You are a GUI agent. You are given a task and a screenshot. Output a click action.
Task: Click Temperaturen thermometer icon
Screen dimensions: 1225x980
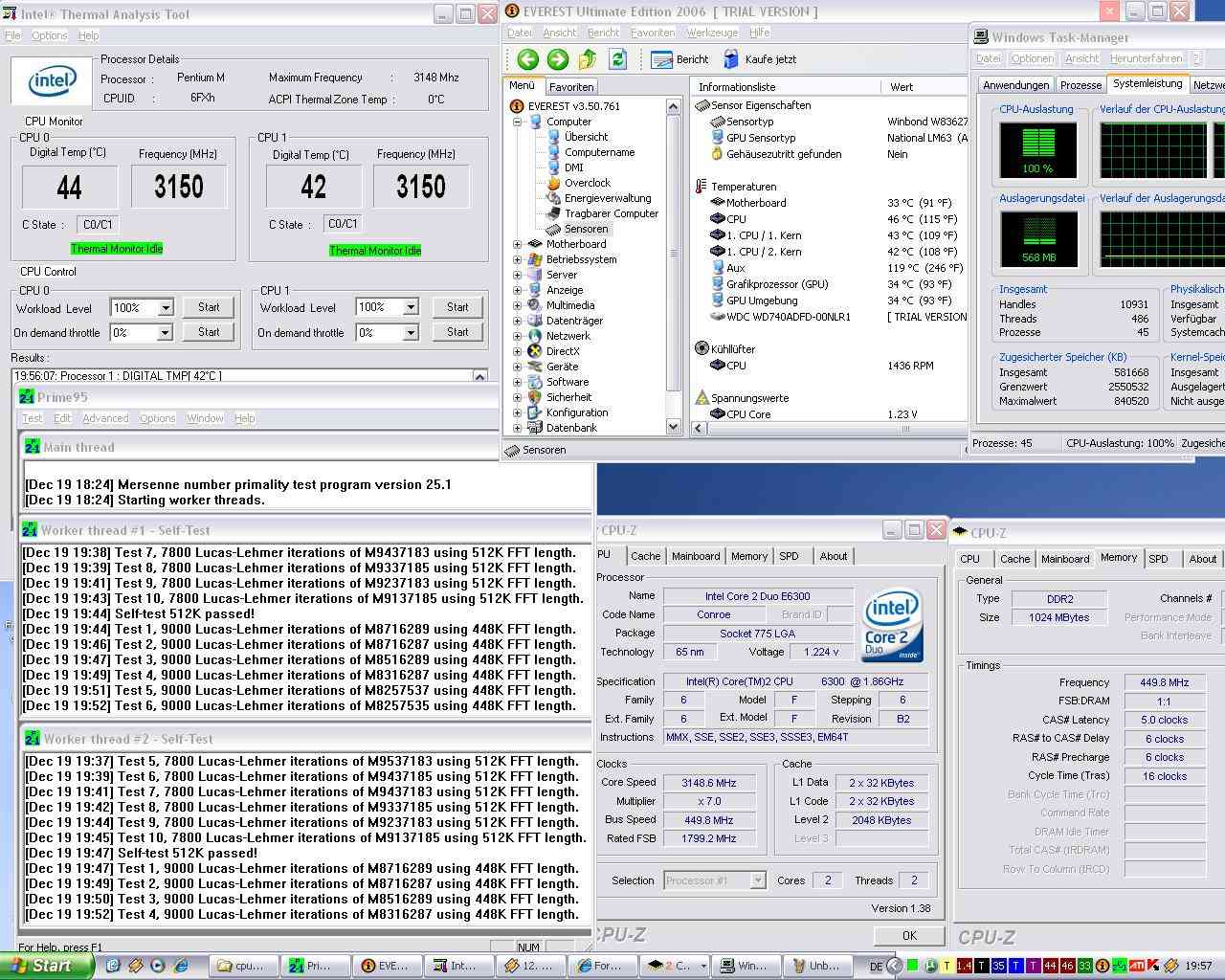click(702, 187)
